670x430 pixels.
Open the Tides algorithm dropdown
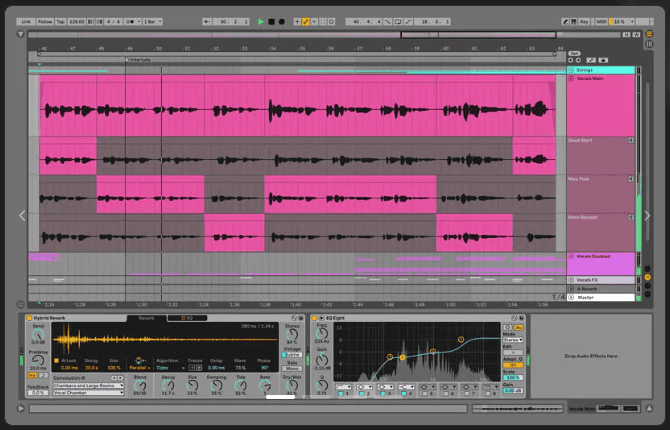point(170,368)
